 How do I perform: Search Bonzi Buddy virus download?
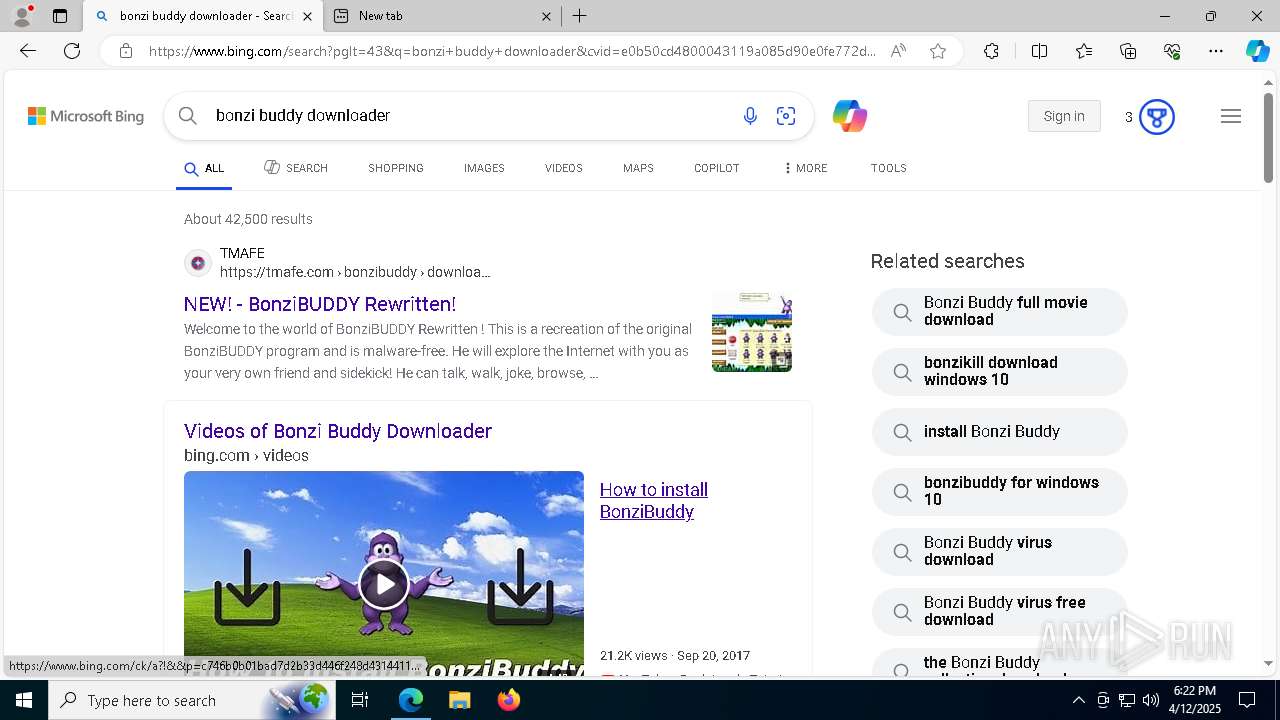[1000, 552]
